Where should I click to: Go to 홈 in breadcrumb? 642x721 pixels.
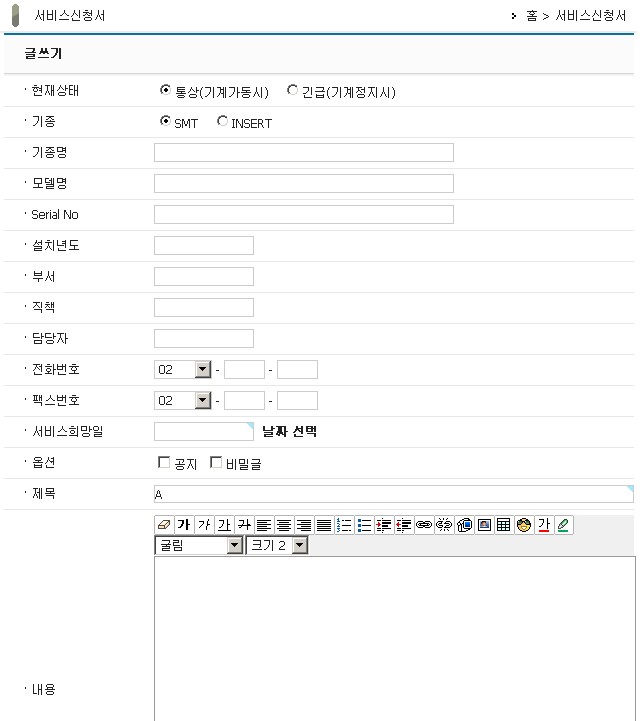tap(532, 16)
